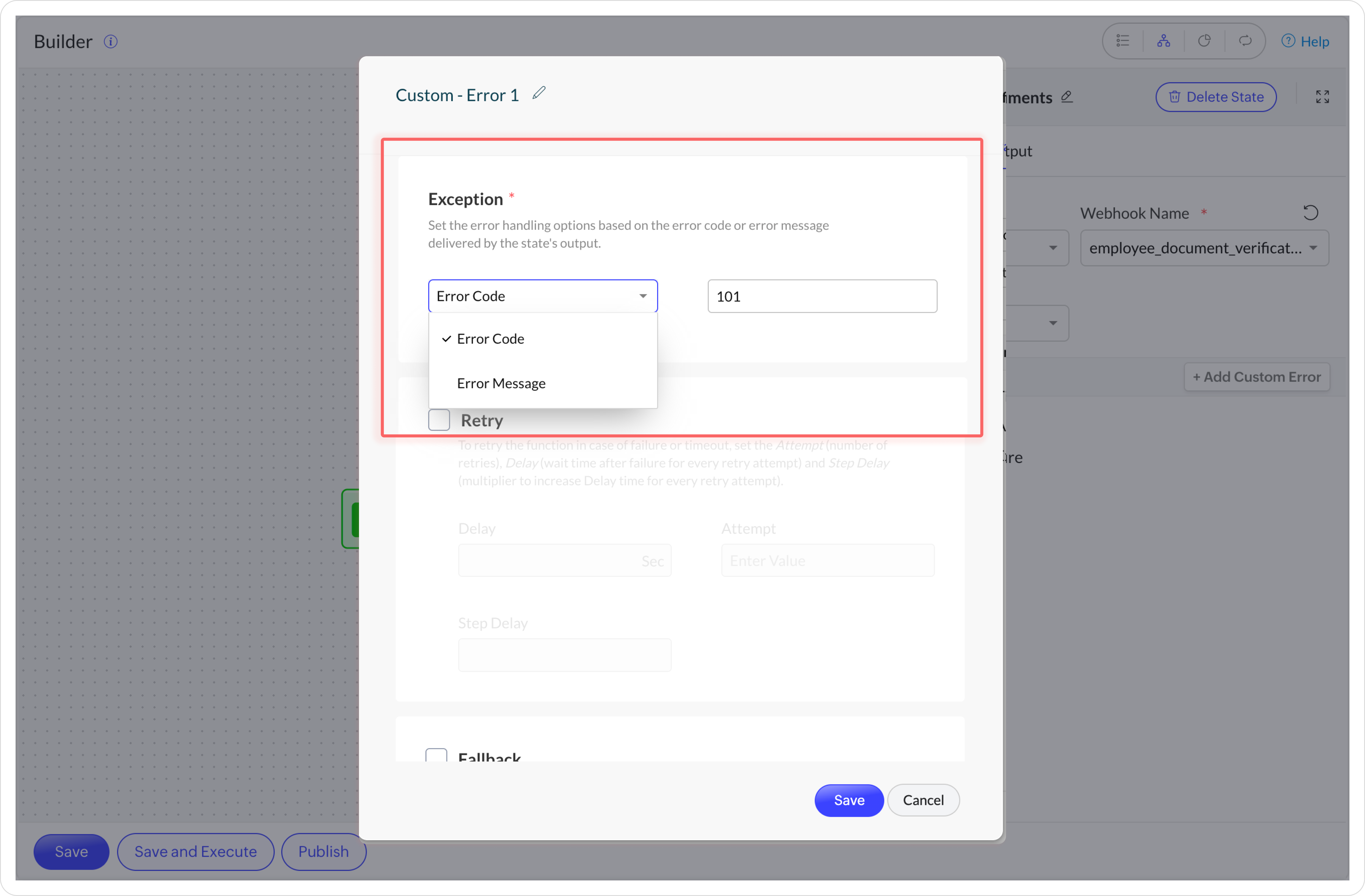This screenshot has height=896, width=1365.
Task: Expand the Webhook Name dropdown
Action: click(1204, 248)
